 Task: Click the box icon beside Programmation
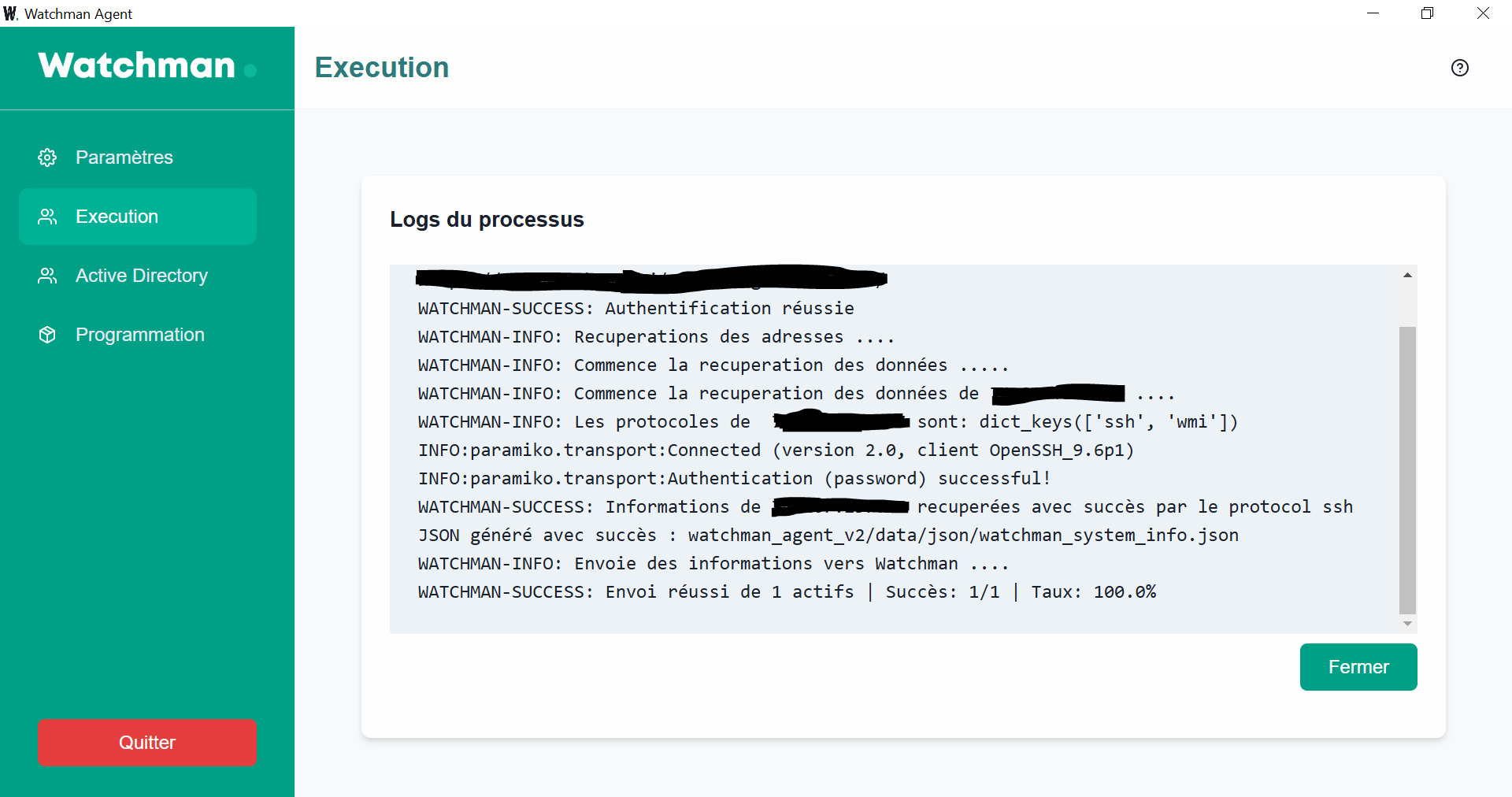click(x=47, y=335)
